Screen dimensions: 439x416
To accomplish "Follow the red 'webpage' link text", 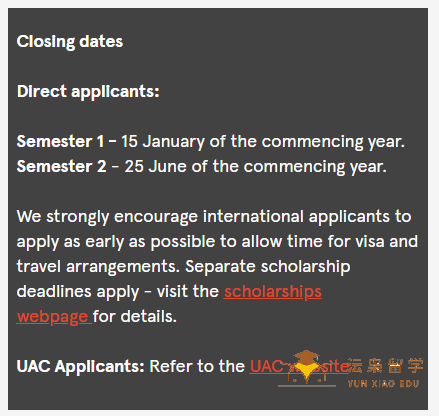I will [x=53, y=317].
